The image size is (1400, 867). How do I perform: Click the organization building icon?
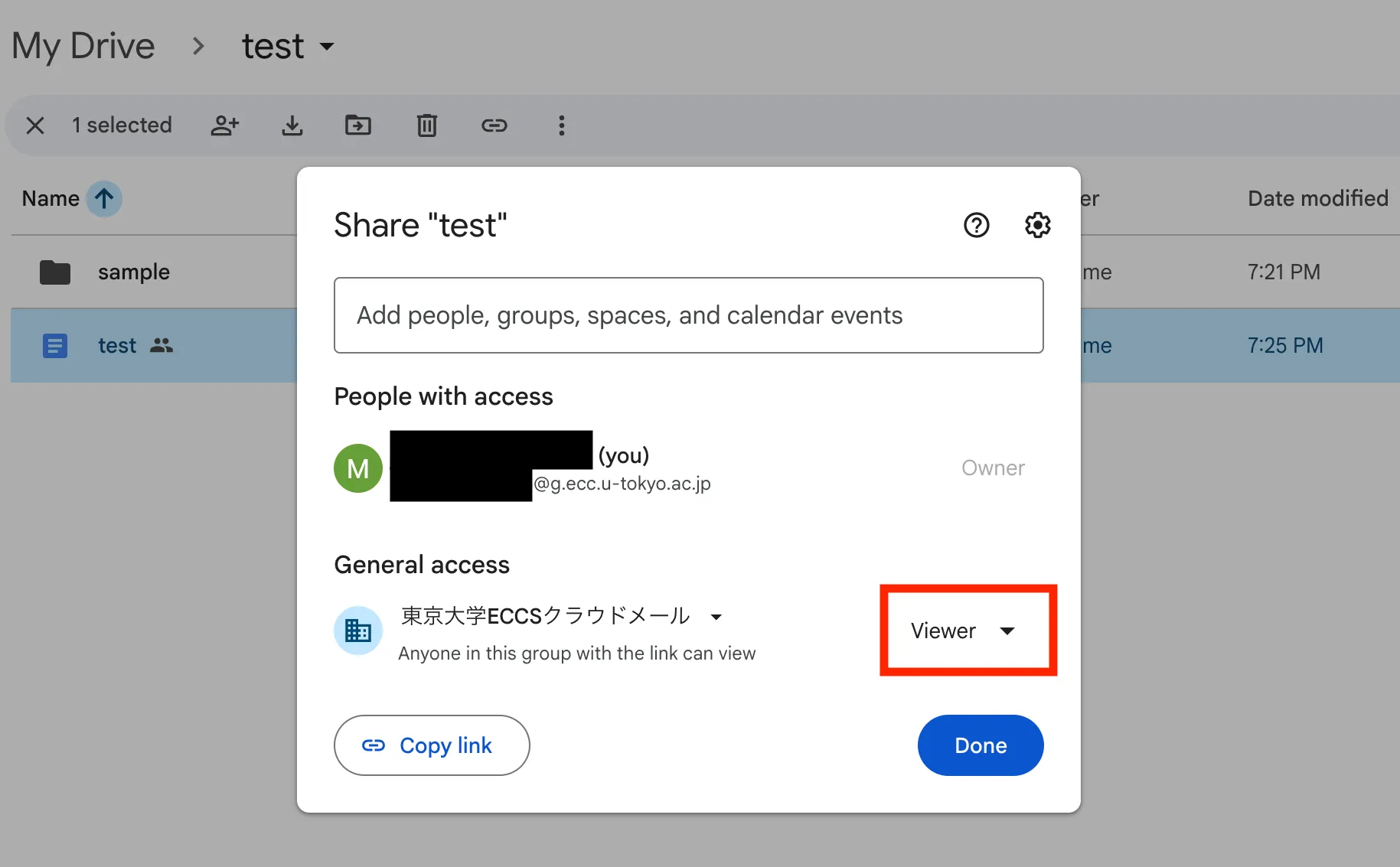click(358, 631)
